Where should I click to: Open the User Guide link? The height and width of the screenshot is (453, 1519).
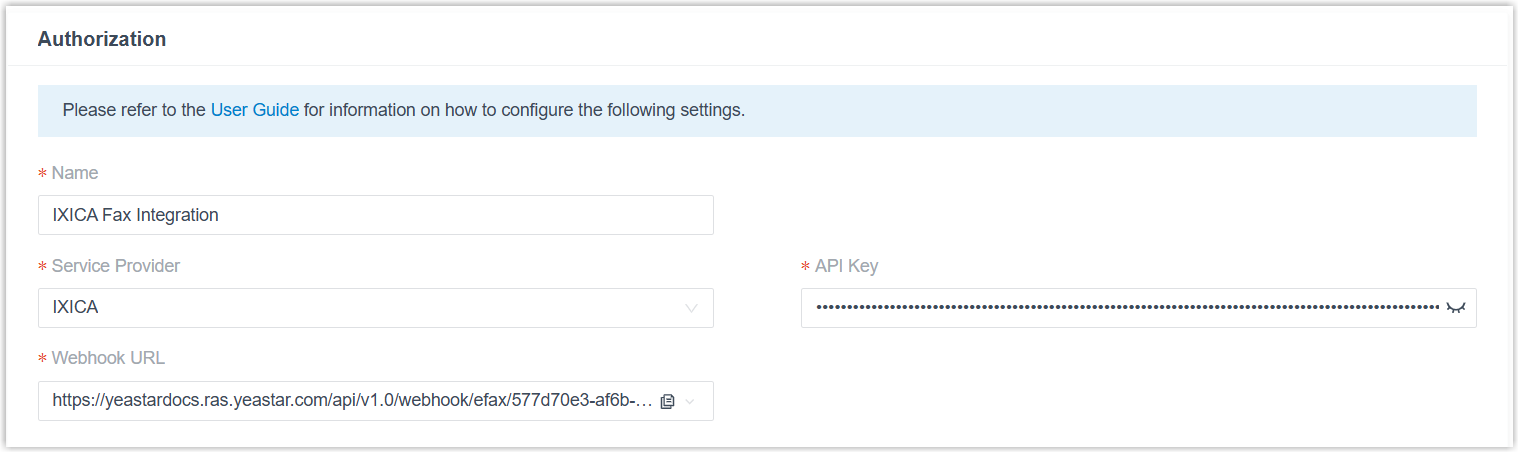(x=254, y=110)
